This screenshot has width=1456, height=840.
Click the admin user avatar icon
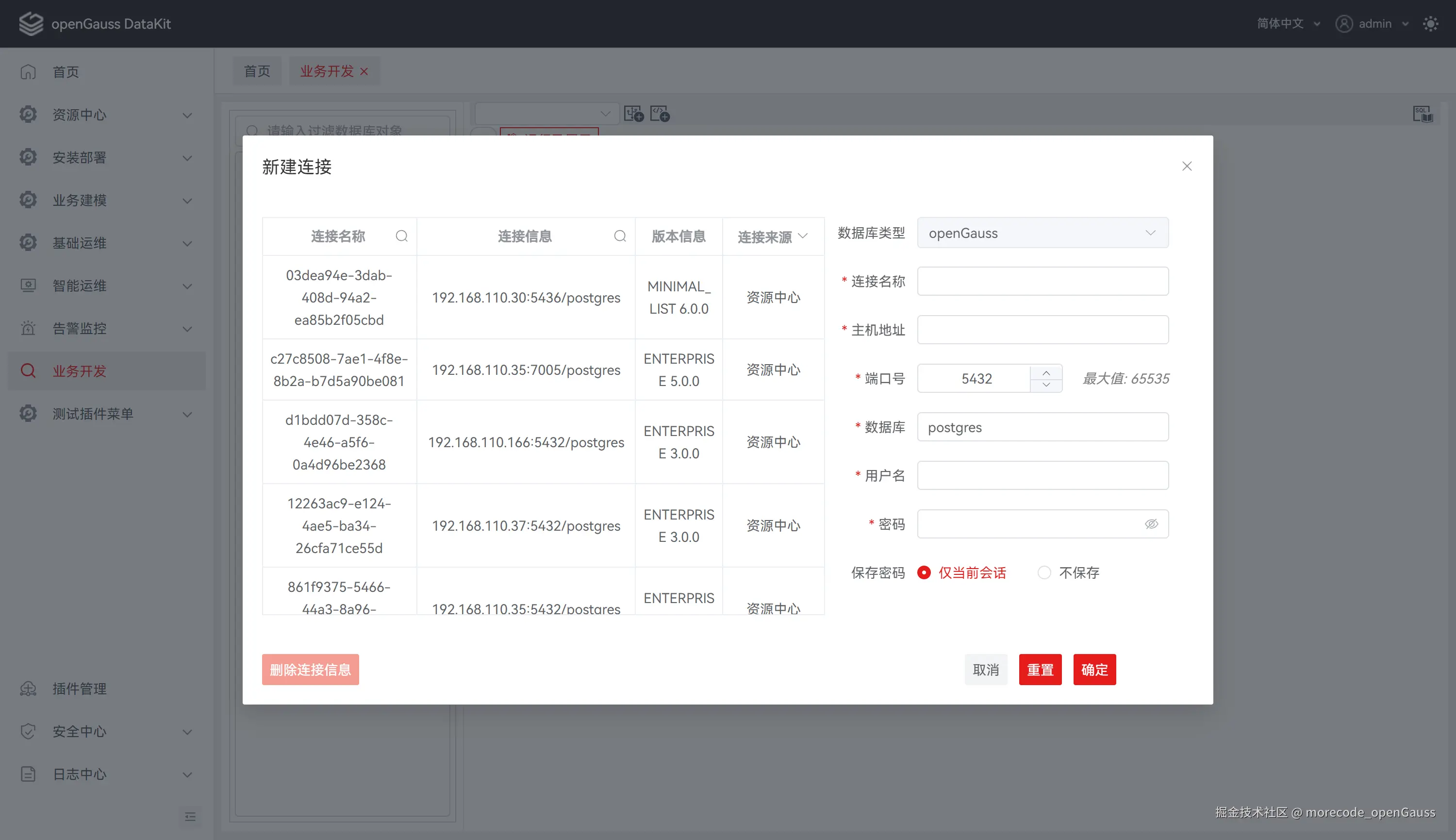tap(1344, 24)
